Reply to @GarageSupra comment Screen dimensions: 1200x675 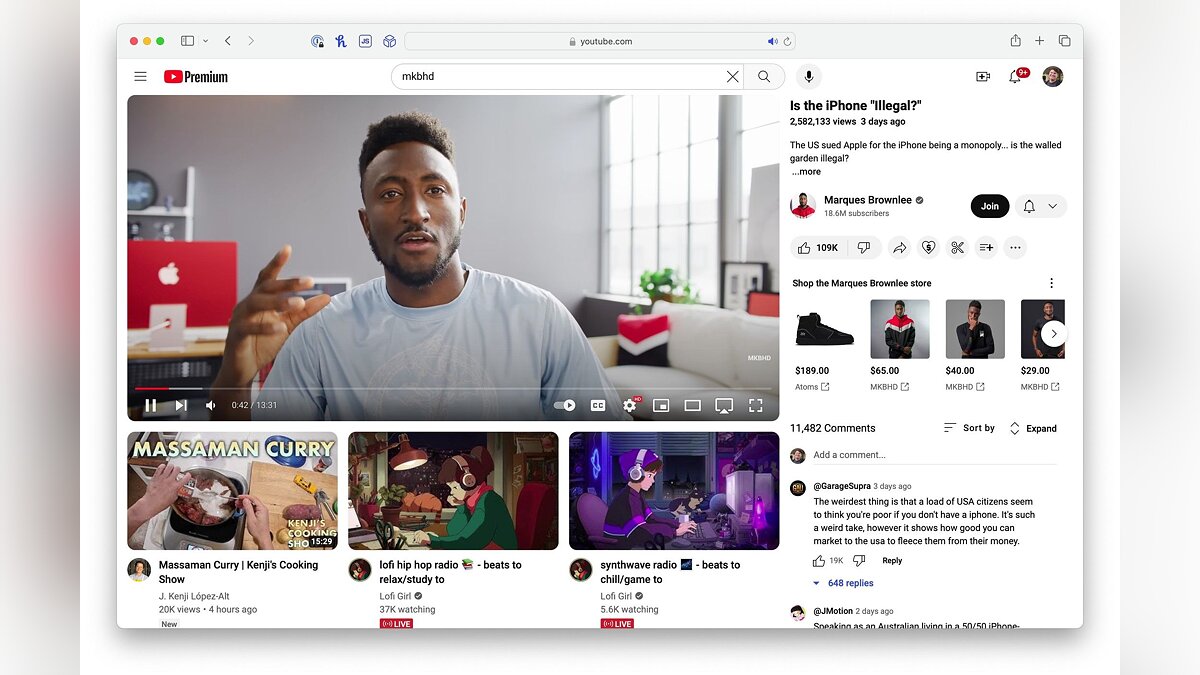pos(892,561)
